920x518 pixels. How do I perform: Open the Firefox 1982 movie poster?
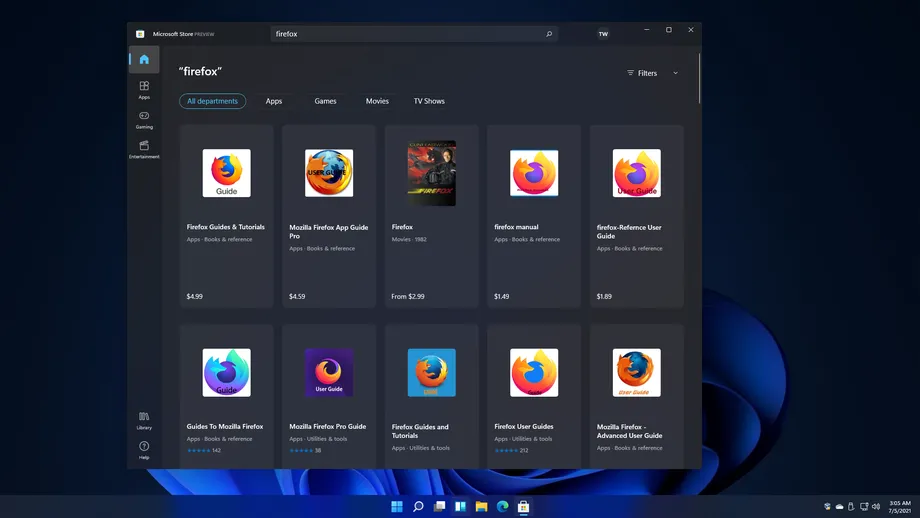[431, 173]
